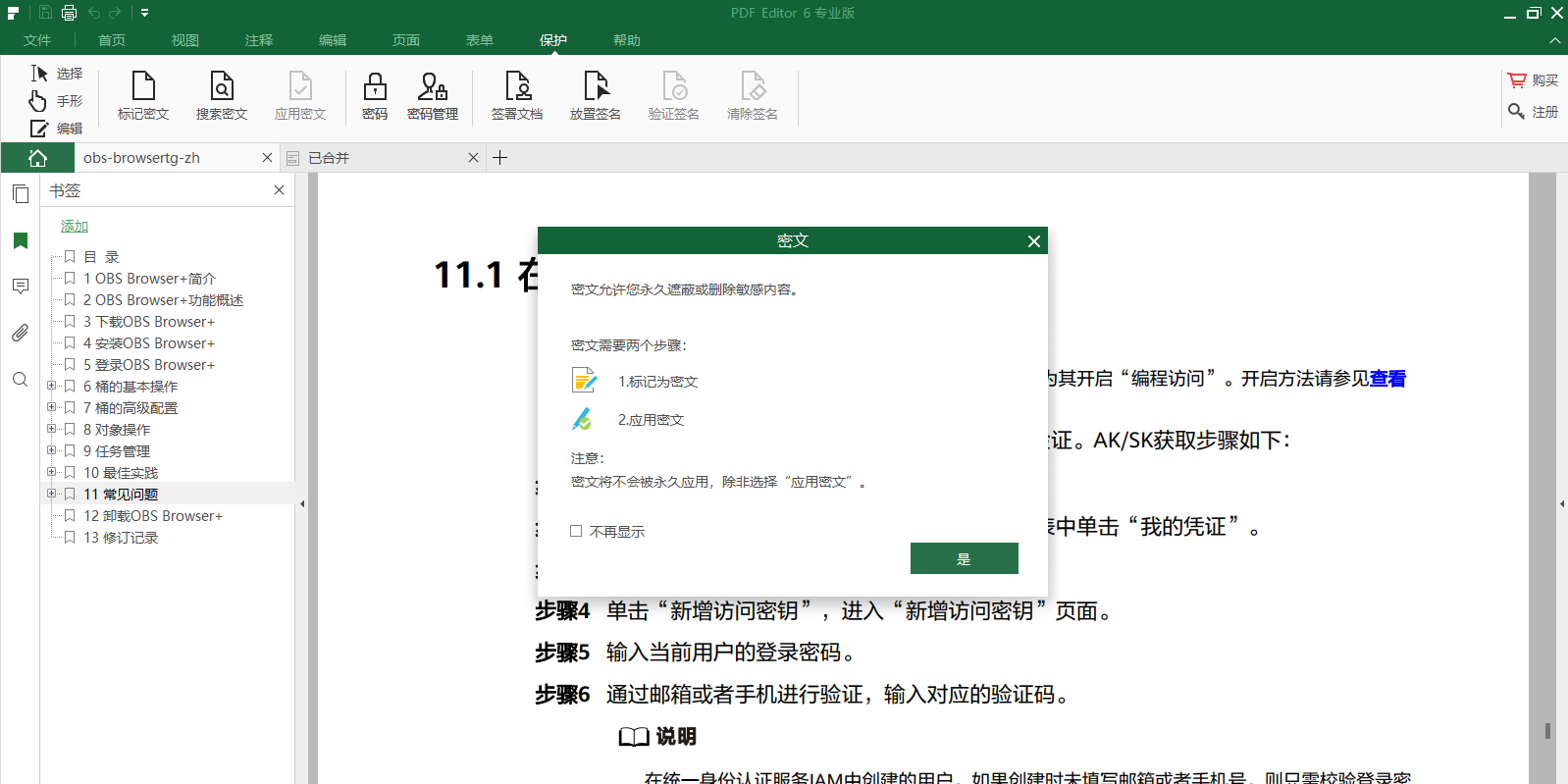Click the save icon in title bar
Screen dimensions: 1568x784
pos(45,13)
